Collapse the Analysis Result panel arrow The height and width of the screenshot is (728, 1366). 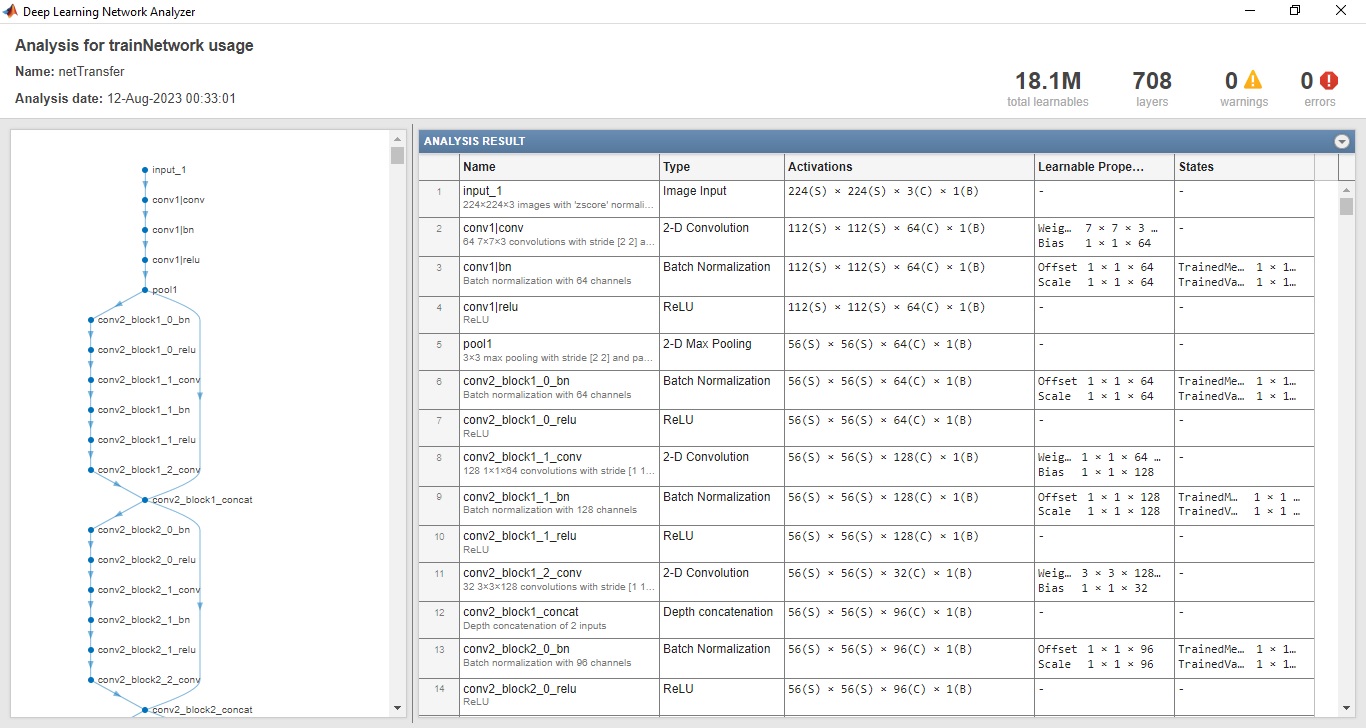tap(1341, 142)
